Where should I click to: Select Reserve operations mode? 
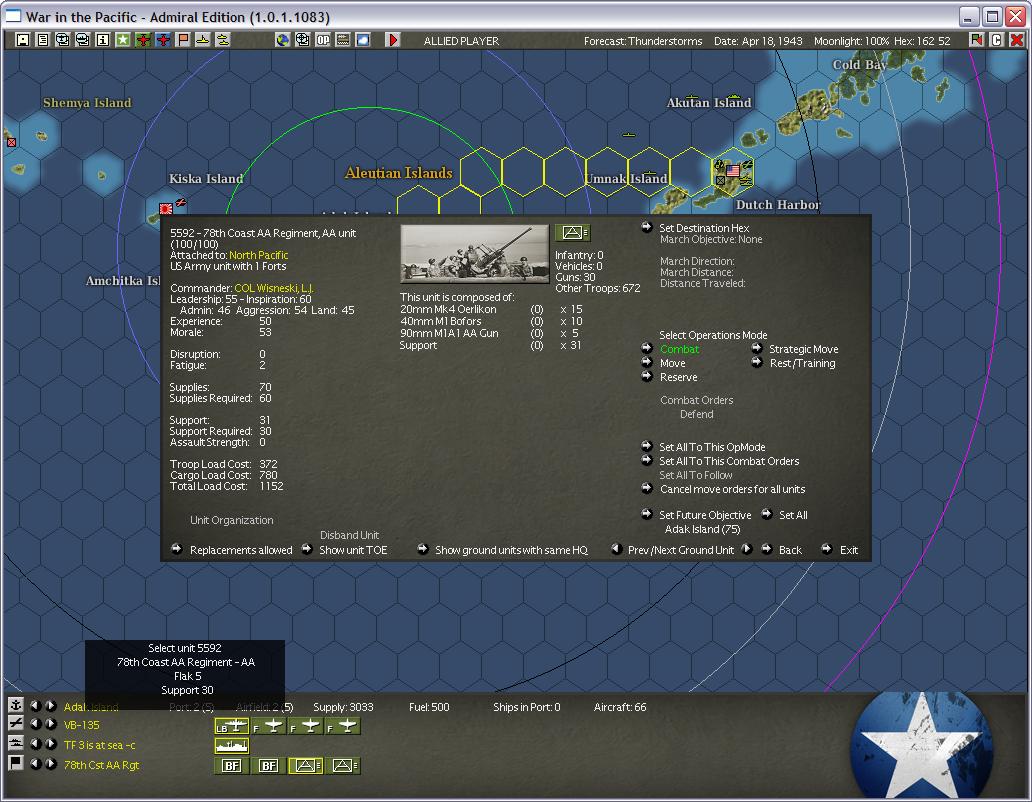(x=679, y=377)
